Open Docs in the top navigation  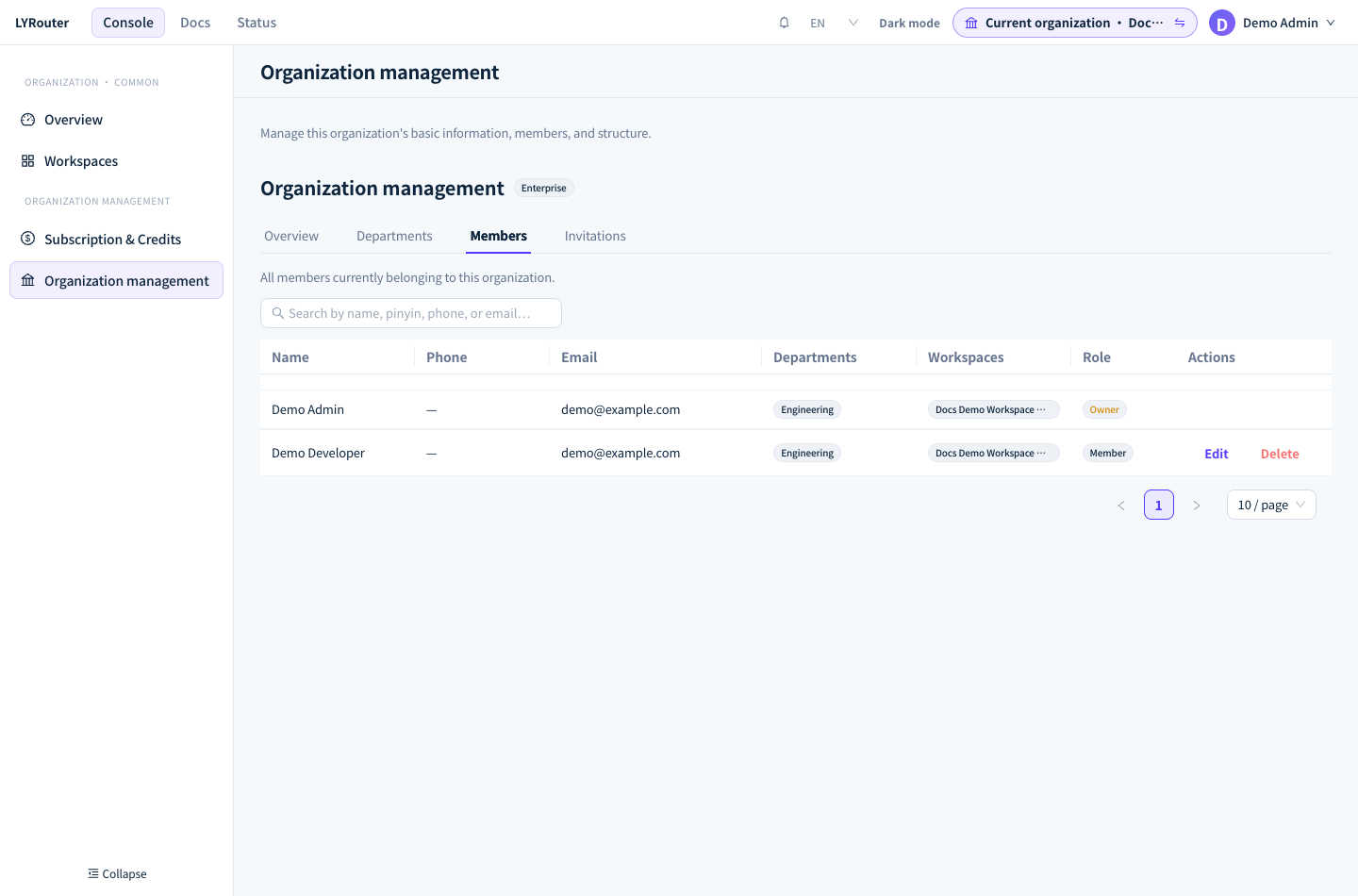[x=195, y=23]
